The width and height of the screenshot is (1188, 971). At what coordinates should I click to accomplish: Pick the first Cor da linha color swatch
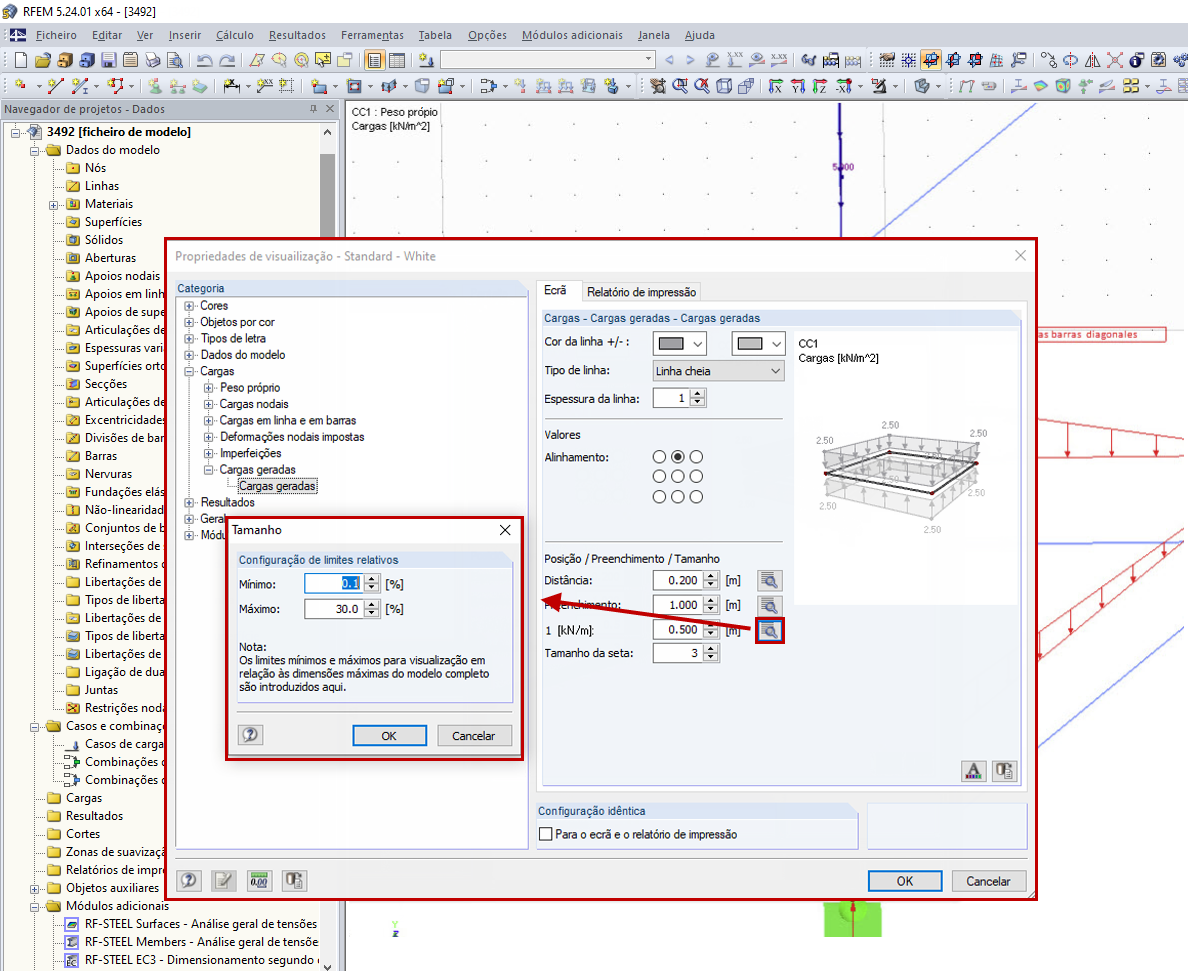point(680,343)
